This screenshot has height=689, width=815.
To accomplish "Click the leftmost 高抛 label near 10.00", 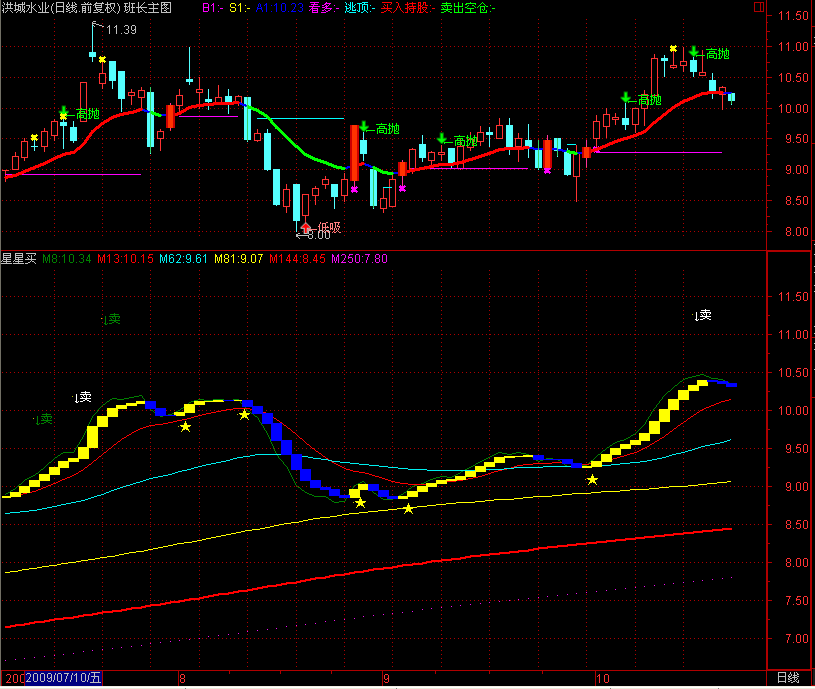I will (x=88, y=114).
